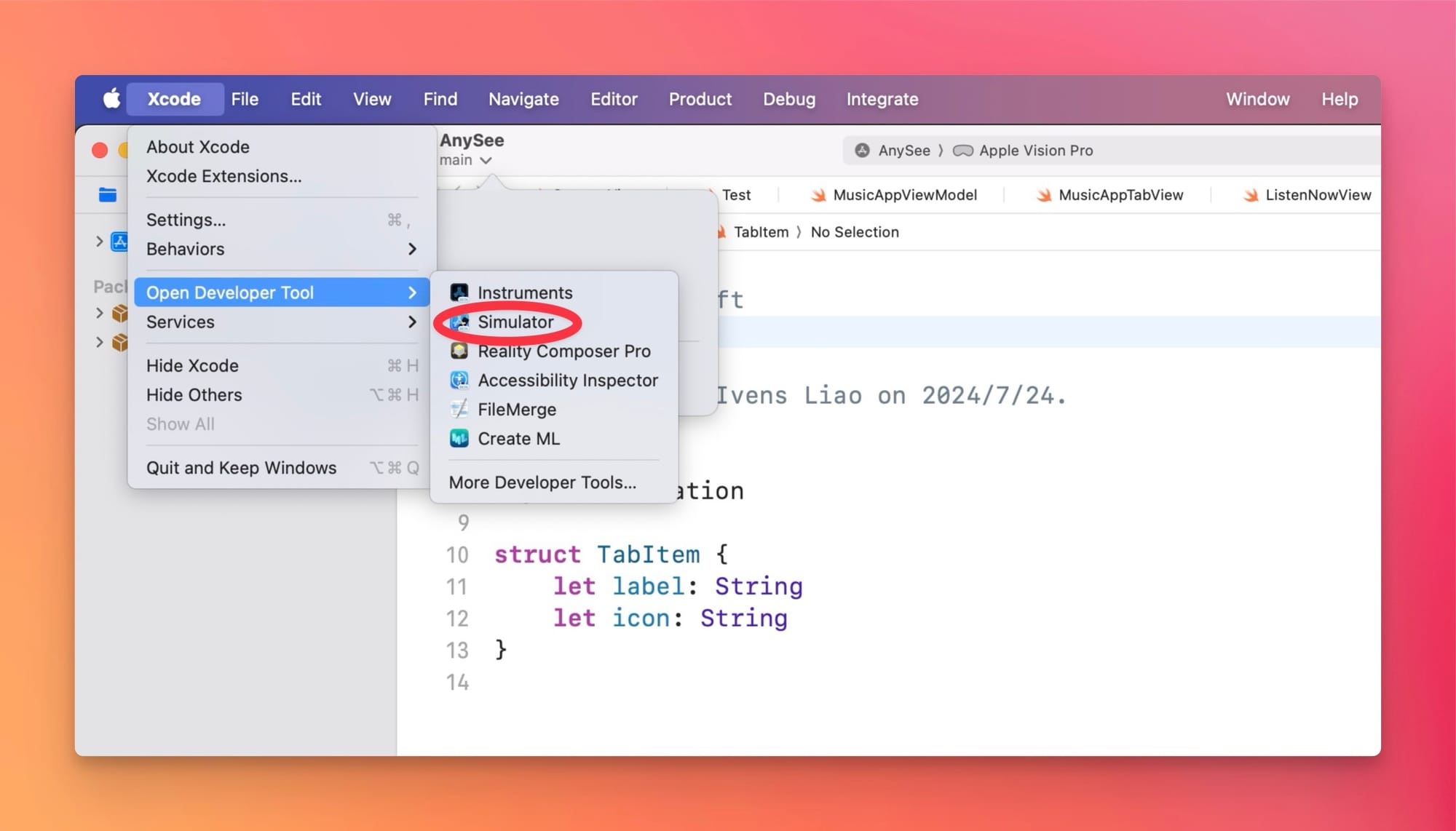The height and width of the screenshot is (831, 1456).
Task: Launch the Simulator app icon
Action: [x=459, y=322]
